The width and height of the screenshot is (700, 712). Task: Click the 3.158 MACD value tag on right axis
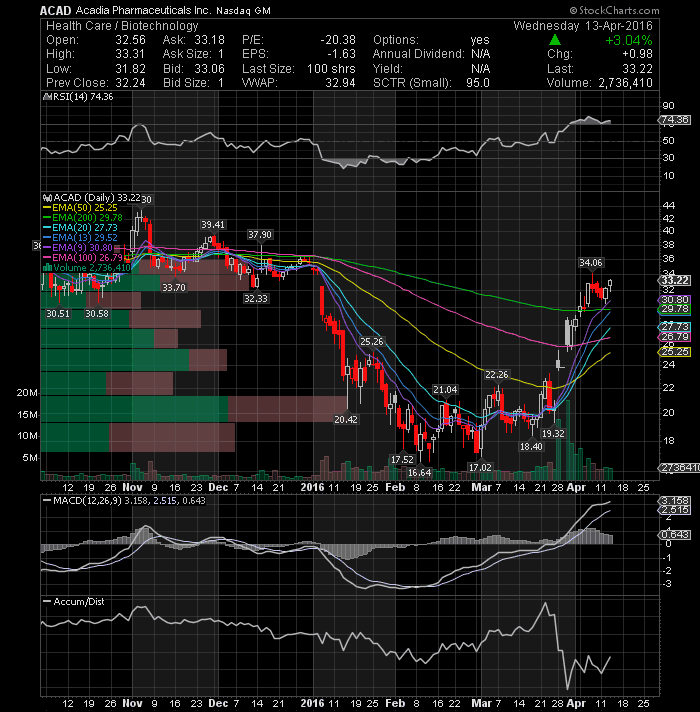click(x=675, y=501)
